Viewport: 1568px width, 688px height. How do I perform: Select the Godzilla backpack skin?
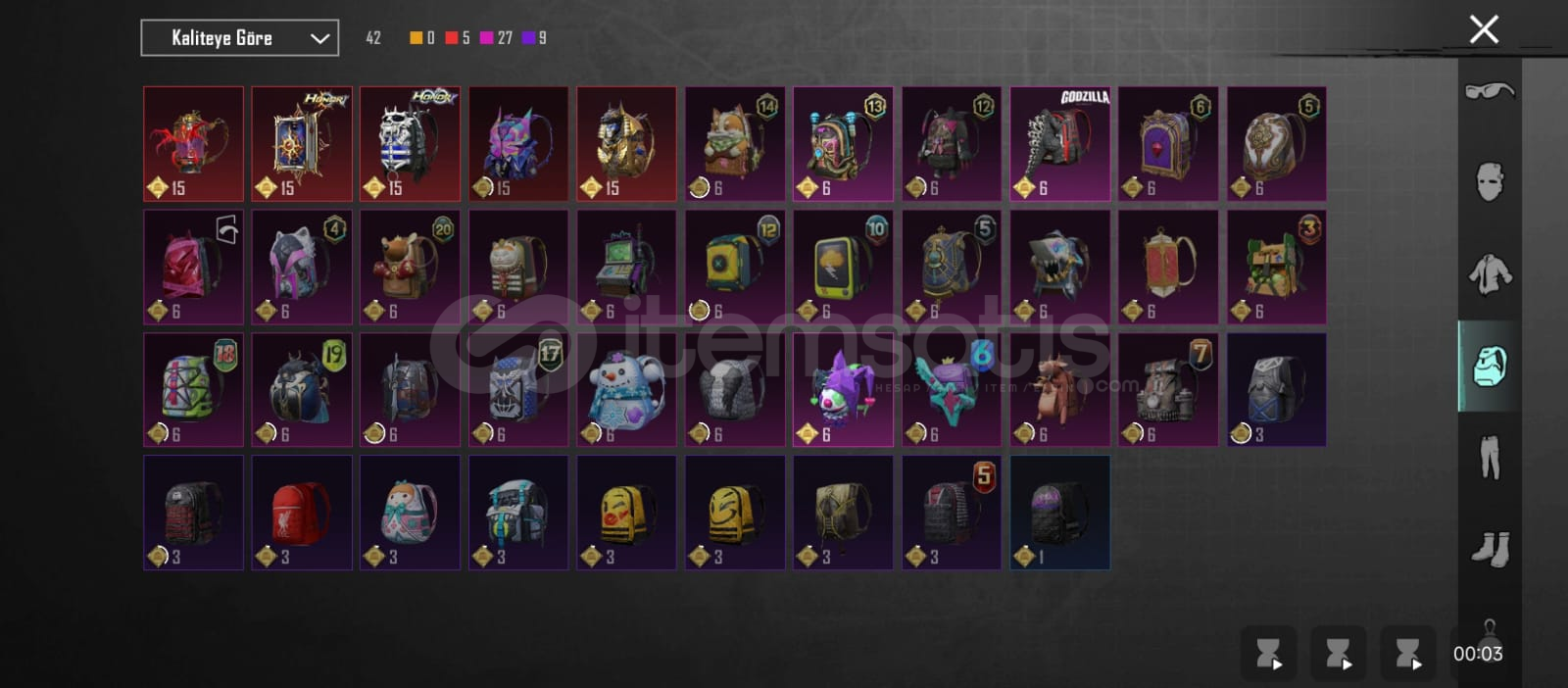[x=1060, y=144]
